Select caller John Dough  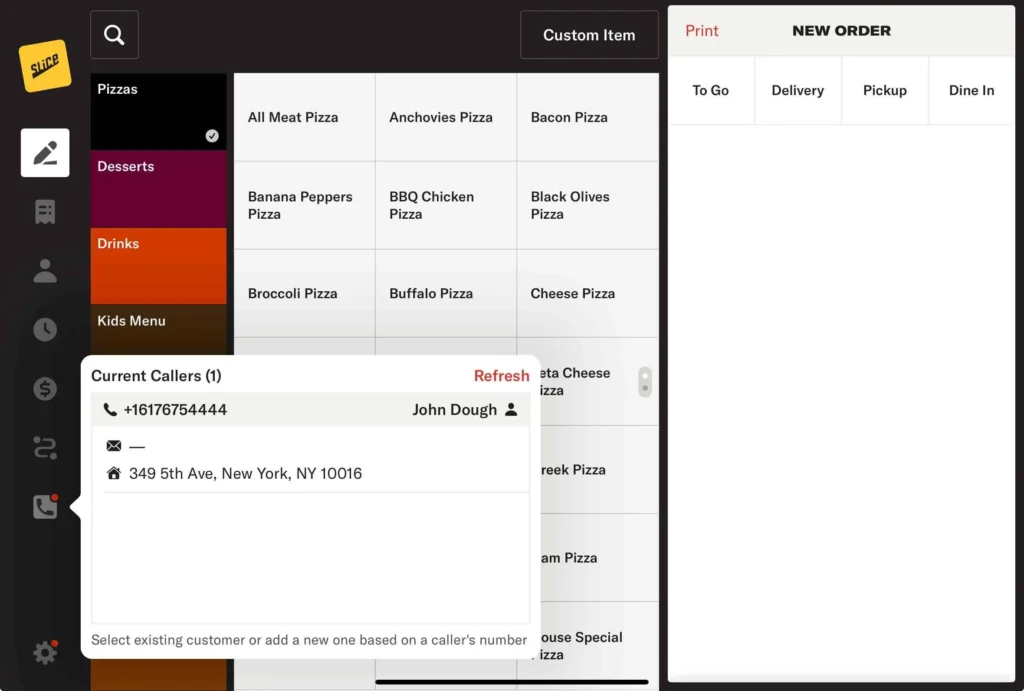310,410
